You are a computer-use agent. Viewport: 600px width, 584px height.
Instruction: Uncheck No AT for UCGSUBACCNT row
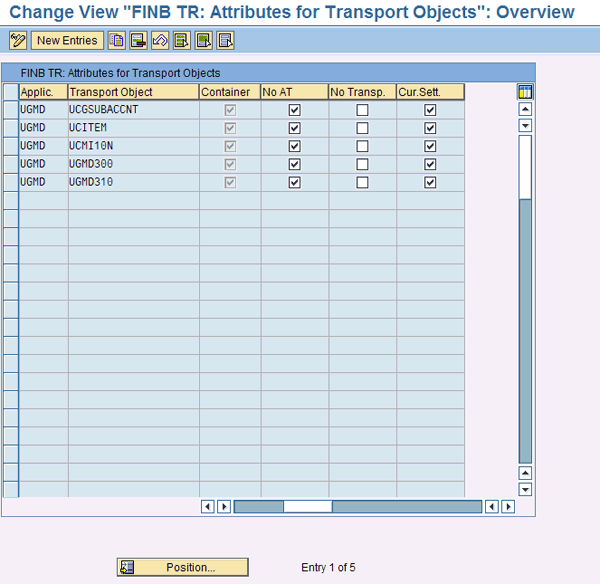coord(294,110)
